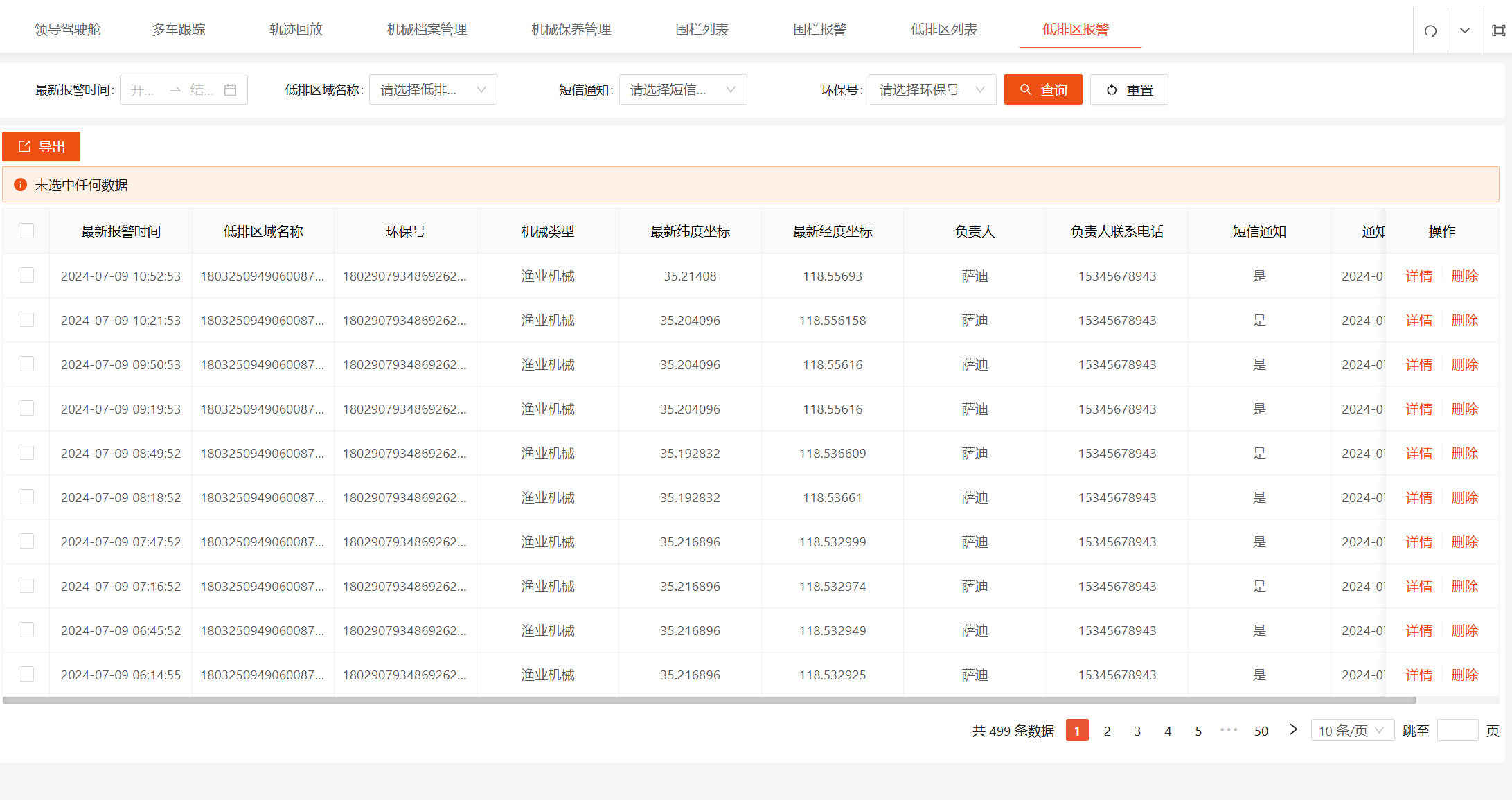Go to page 3

click(1137, 730)
